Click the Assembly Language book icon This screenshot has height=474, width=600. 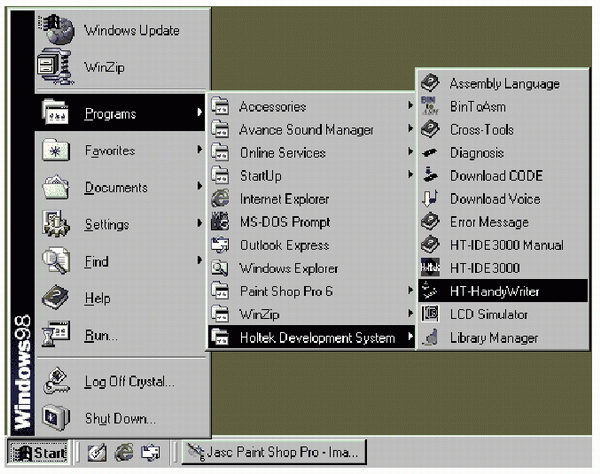tap(430, 83)
